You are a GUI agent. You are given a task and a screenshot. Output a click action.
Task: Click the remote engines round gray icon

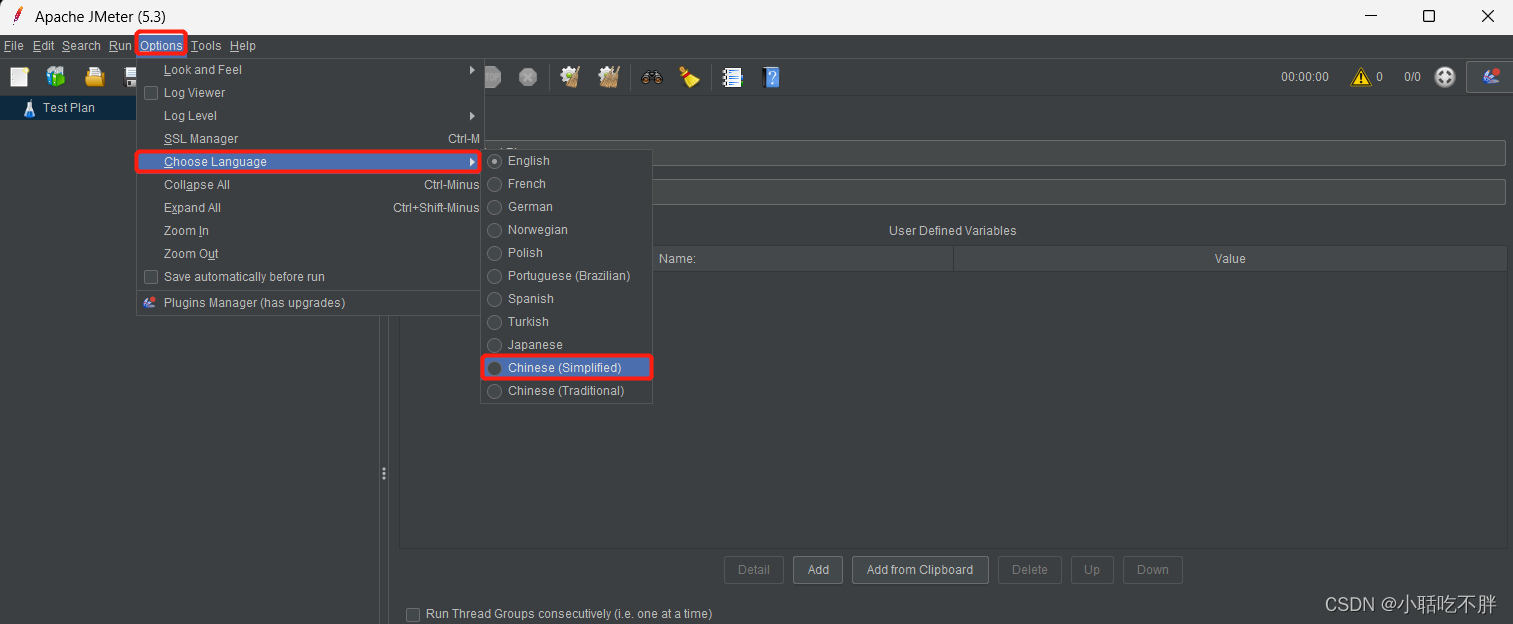[x=1445, y=77]
